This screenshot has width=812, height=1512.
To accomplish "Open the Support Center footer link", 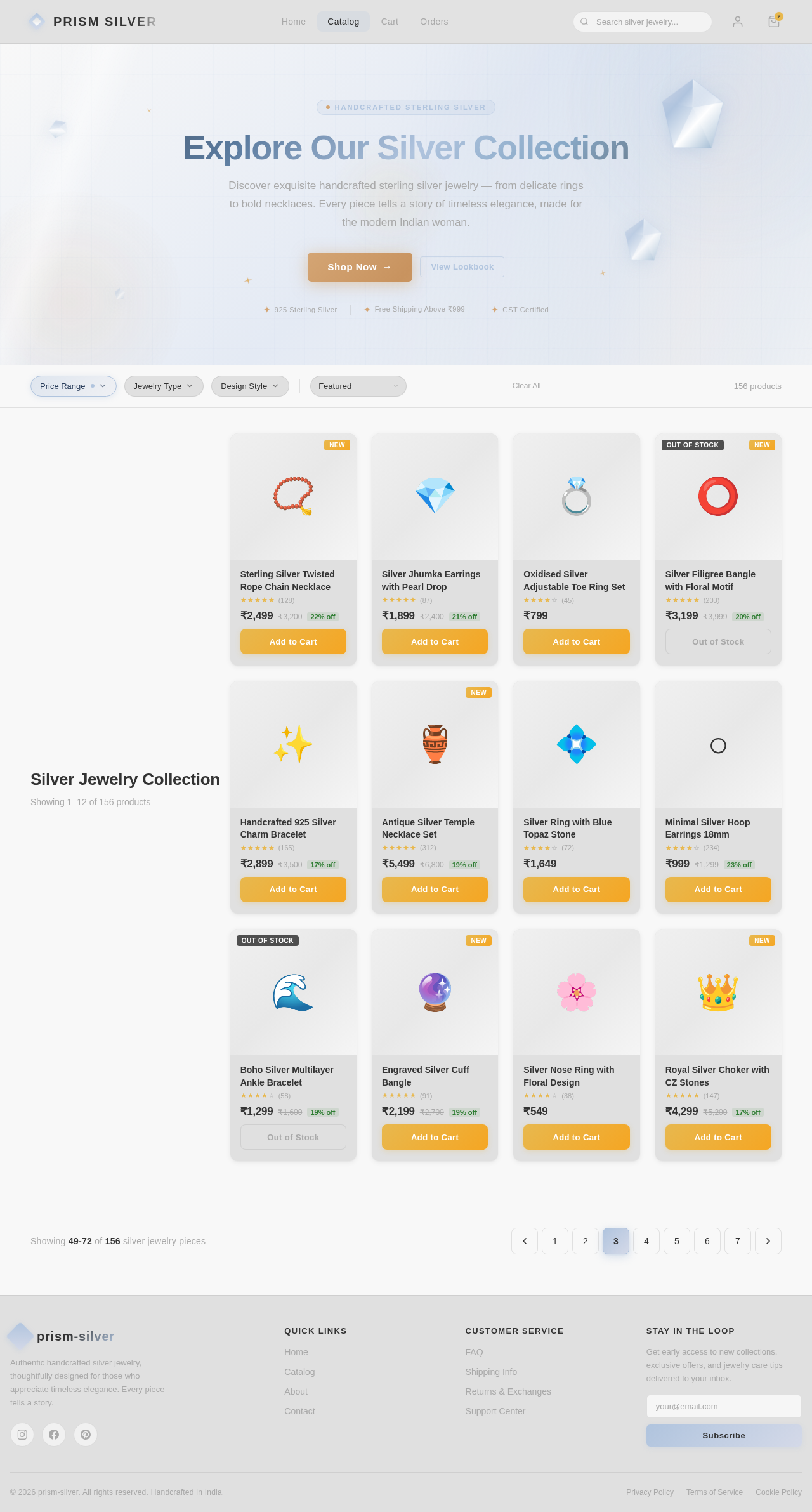I will 495,1411.
